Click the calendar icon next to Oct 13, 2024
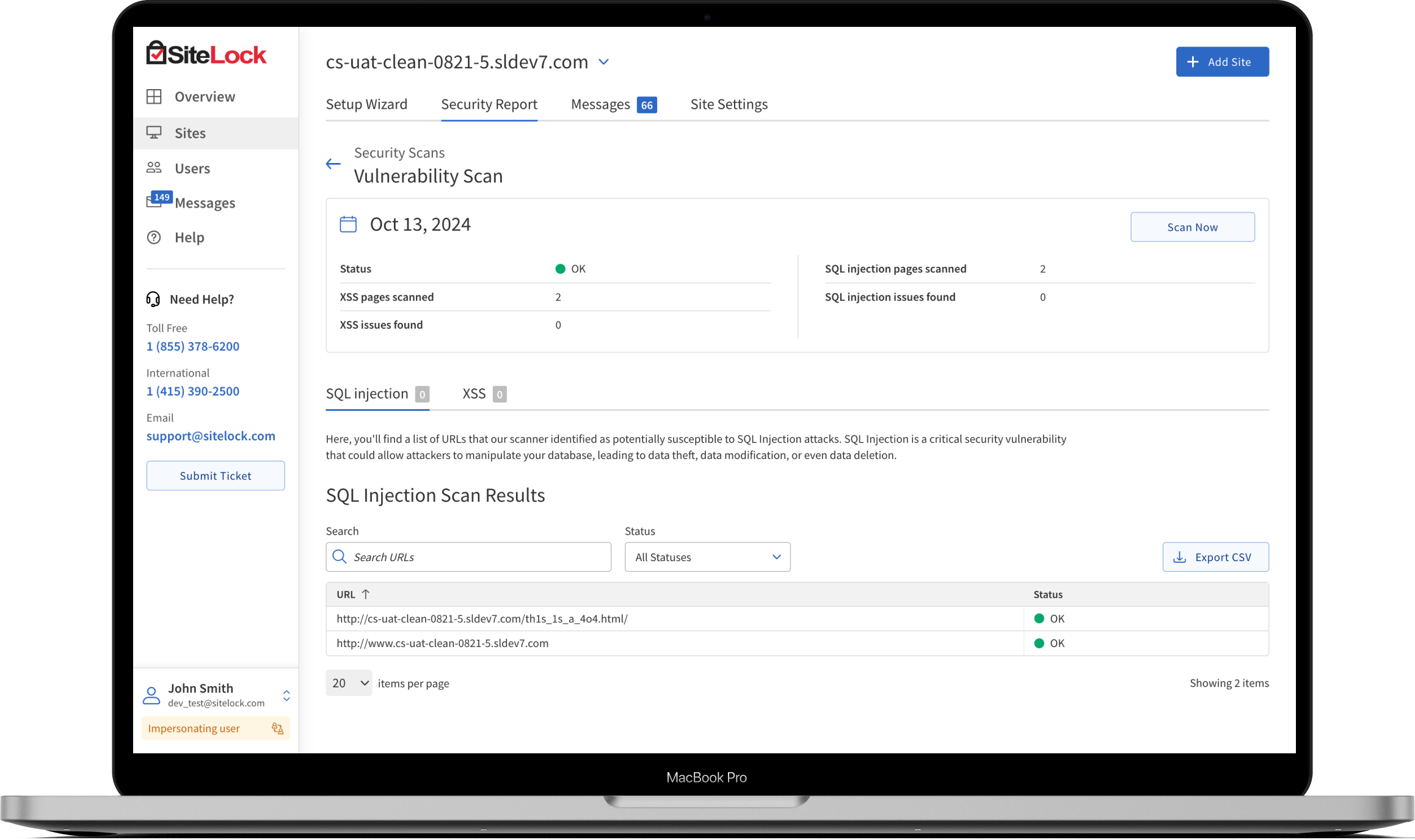Screen dimensions: 1415x840 [x=348, y=224]
